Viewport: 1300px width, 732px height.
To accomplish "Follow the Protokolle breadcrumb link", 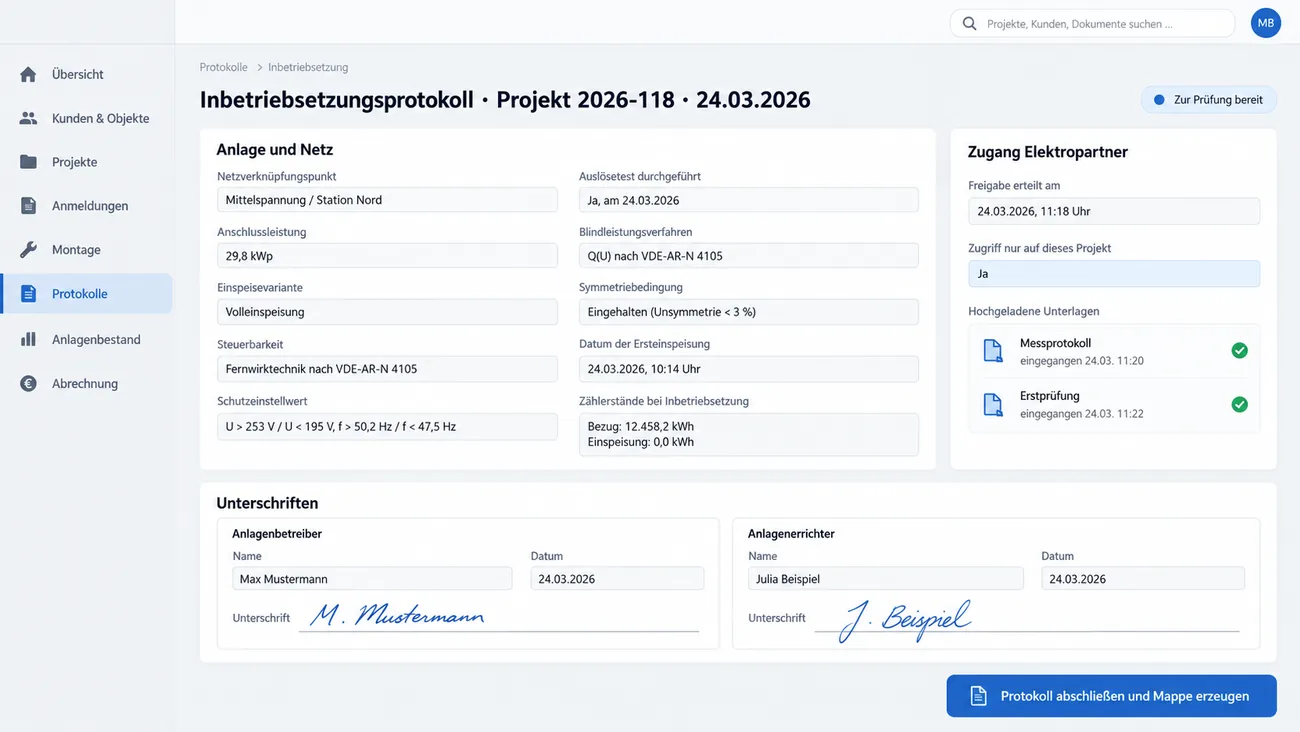I will [223, 67].
